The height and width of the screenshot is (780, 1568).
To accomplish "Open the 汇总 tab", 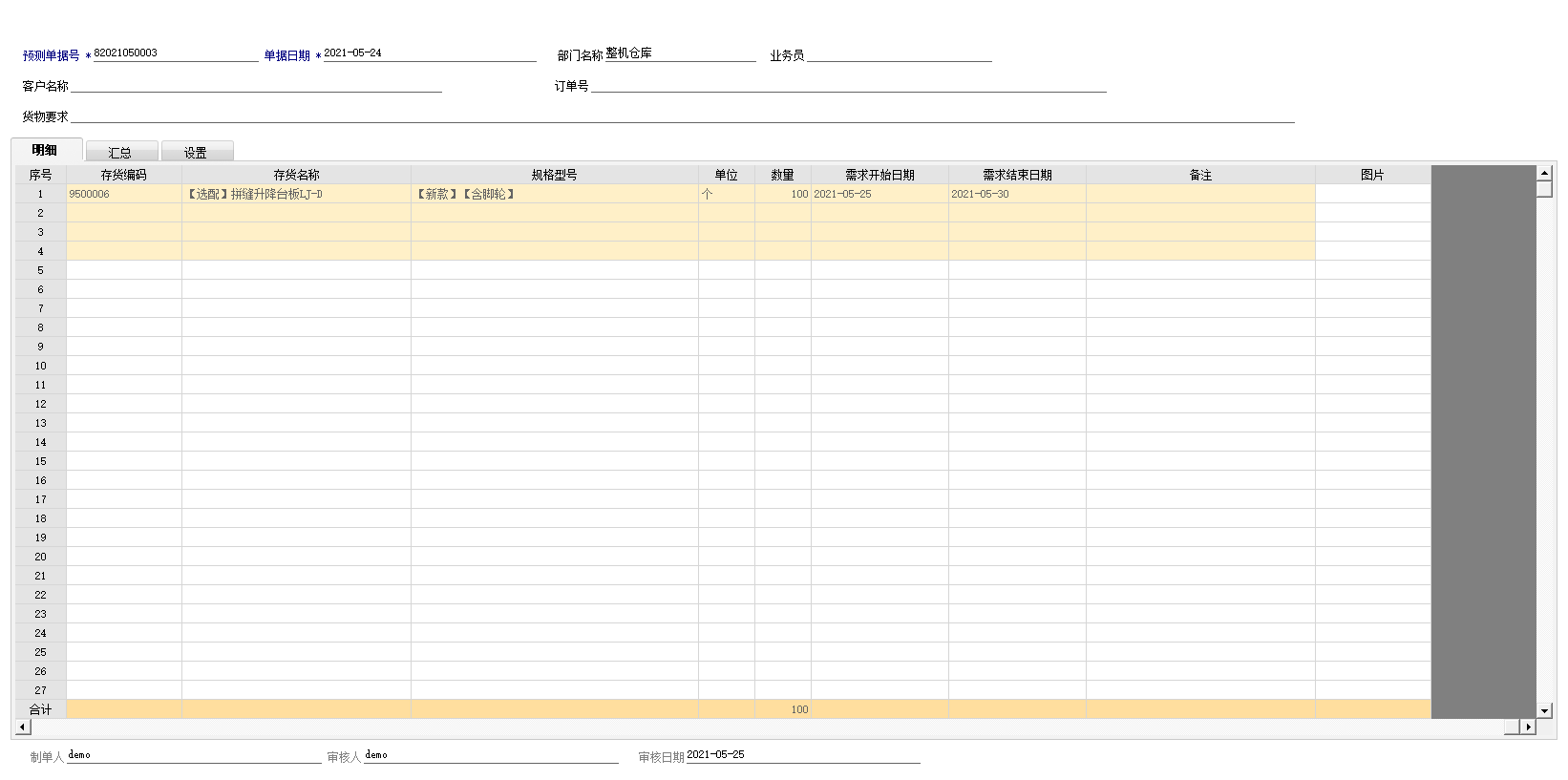I will tap(121, 152).
